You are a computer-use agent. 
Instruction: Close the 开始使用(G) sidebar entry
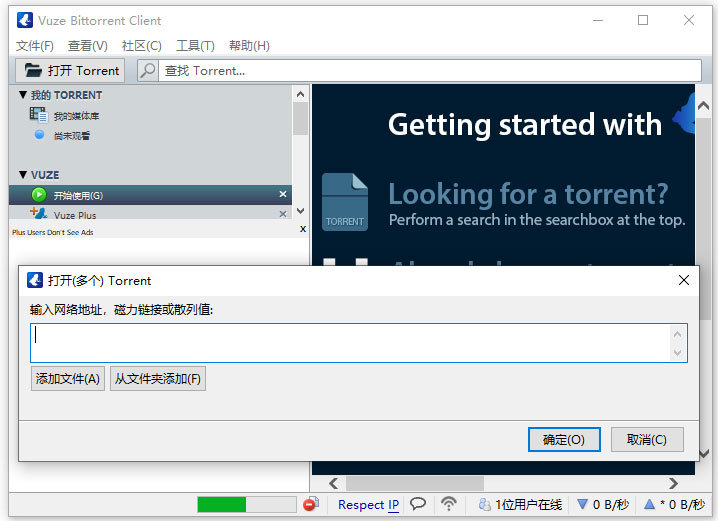pos(283,194)
